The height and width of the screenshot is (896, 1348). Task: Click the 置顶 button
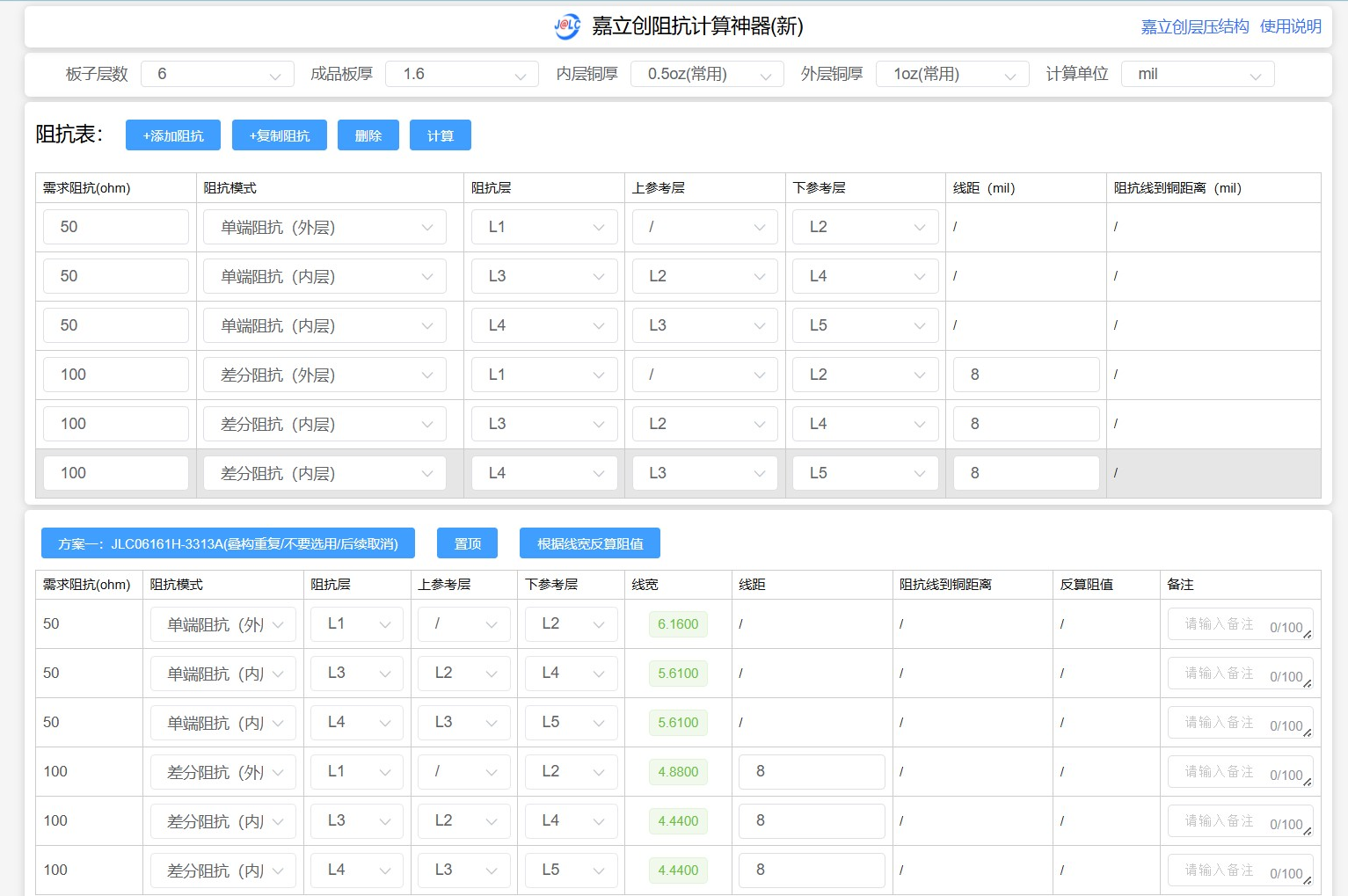[x=467, y=543]
